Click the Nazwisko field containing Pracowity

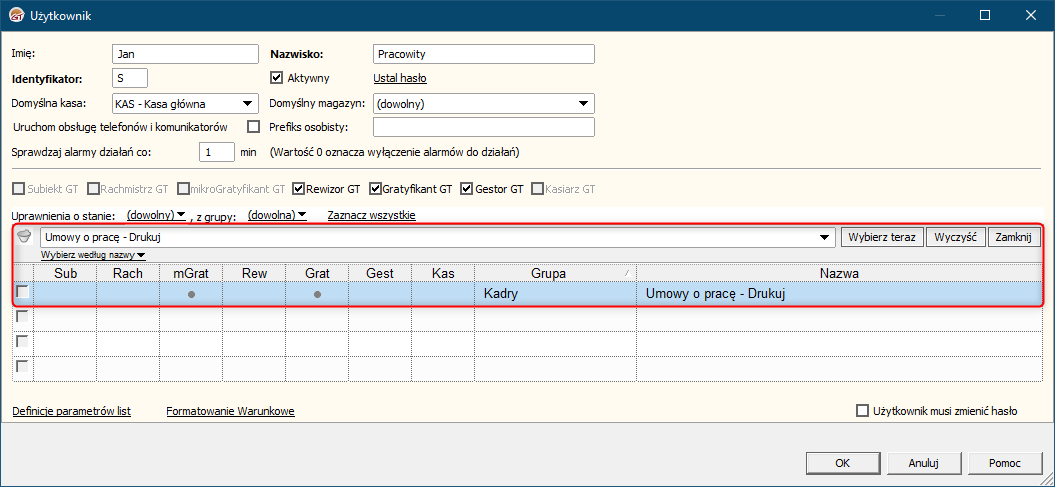tap(484, 54)
